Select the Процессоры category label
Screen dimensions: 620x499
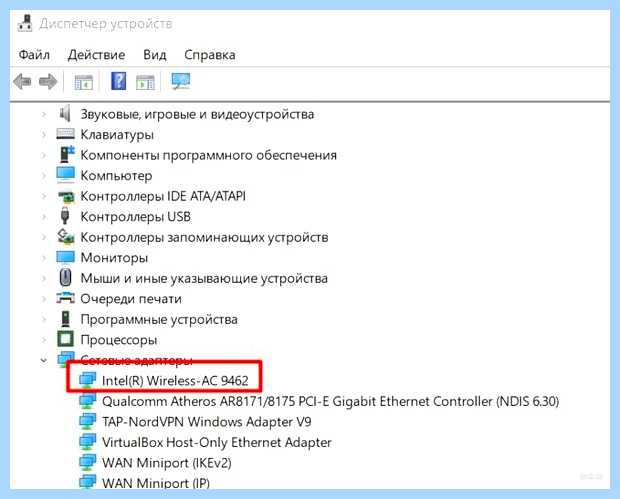(x=119, y=340)
